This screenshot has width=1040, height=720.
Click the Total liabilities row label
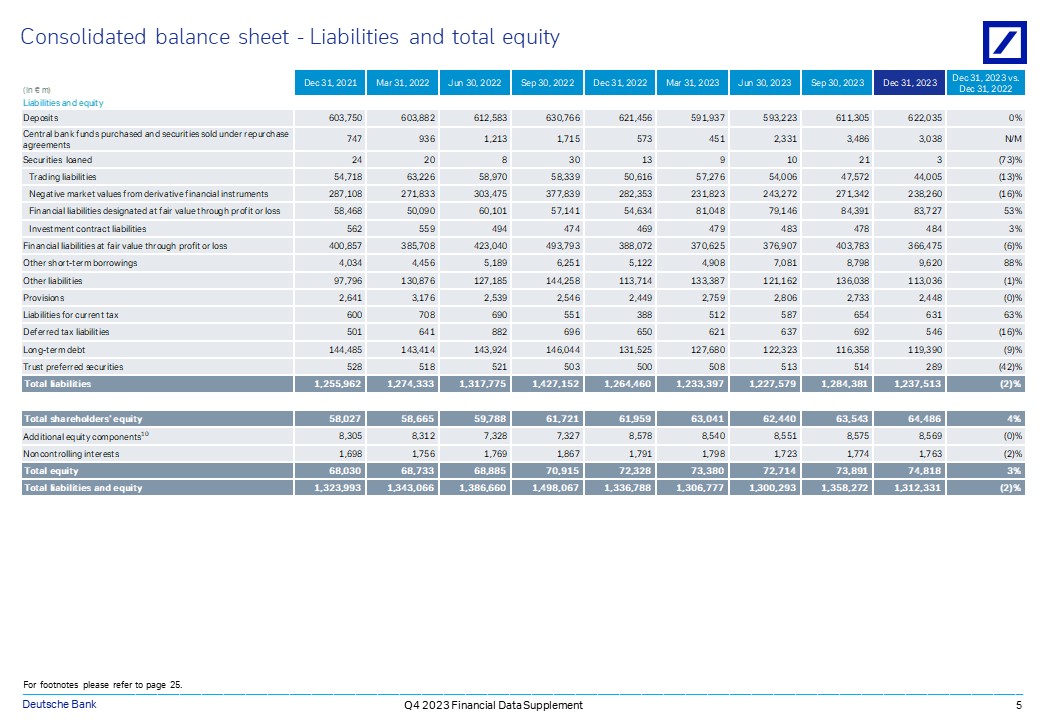point(58,384)
